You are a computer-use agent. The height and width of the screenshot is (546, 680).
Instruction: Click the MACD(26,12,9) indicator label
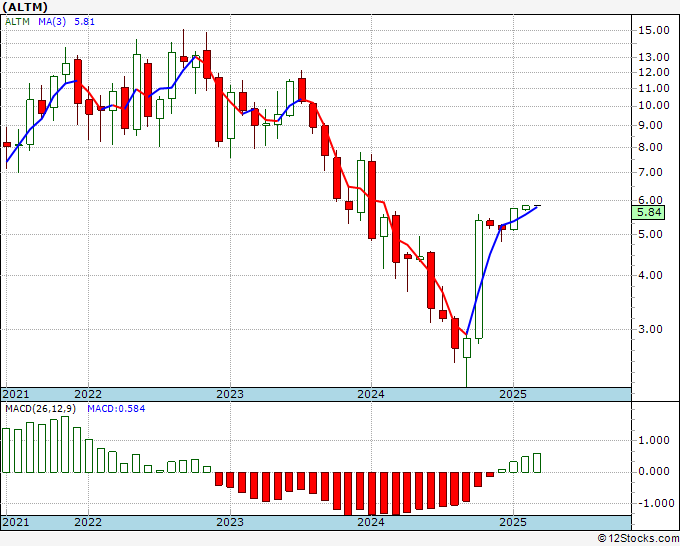click(x=40, y=409)
